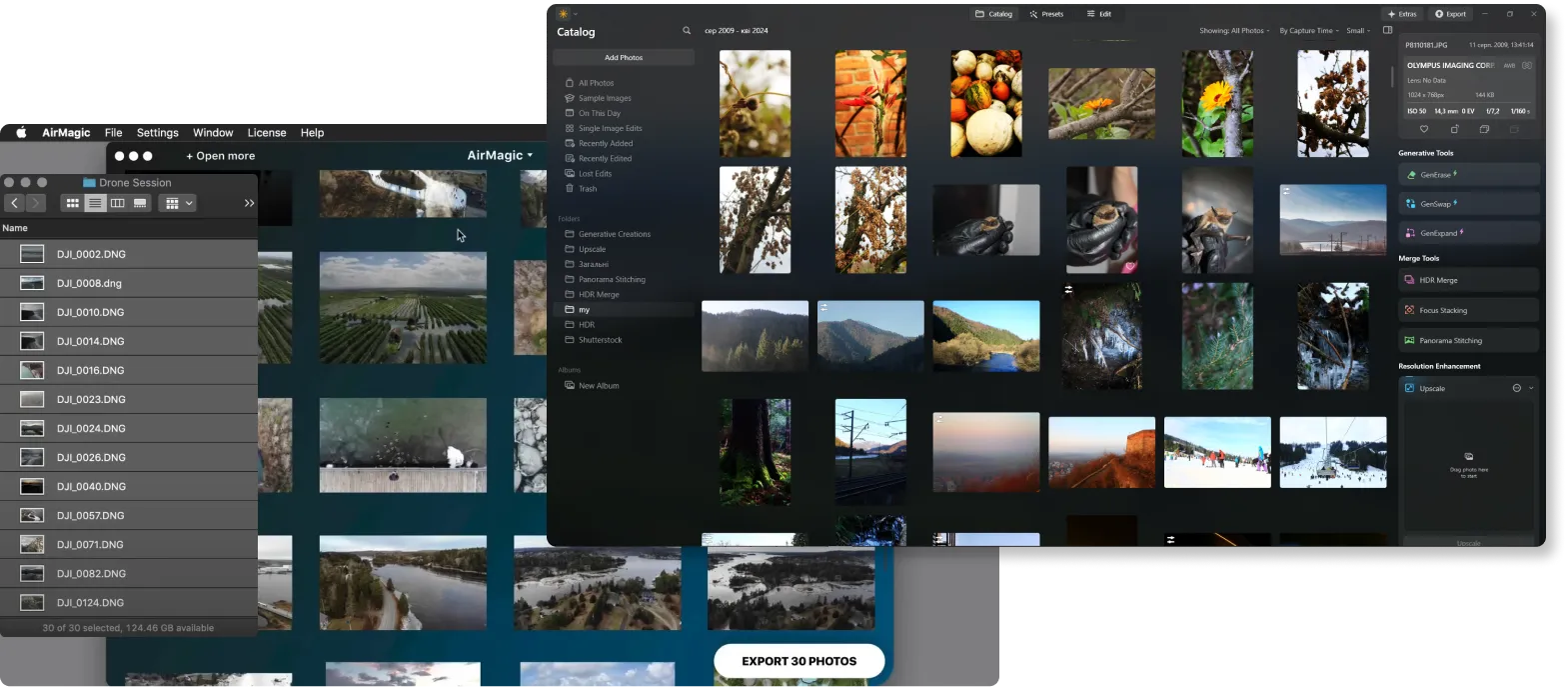Select the orange flower on birch photo
The height and width of the screenshot is (687, 1568).
[x=1217, y=104]
